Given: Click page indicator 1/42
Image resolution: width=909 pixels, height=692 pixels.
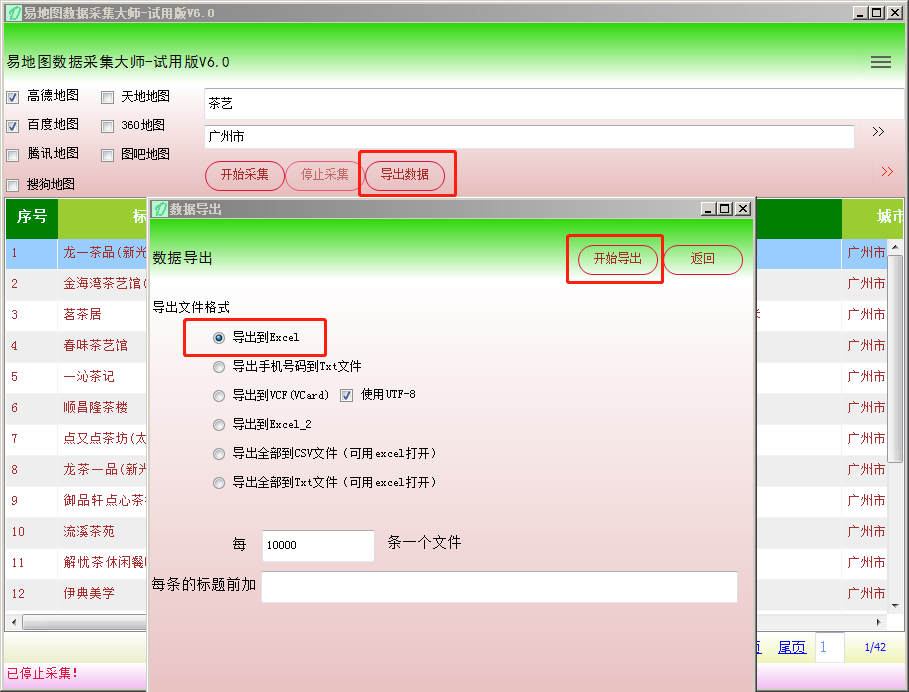Looking at the screenshot, I should (x=875, y=647).
